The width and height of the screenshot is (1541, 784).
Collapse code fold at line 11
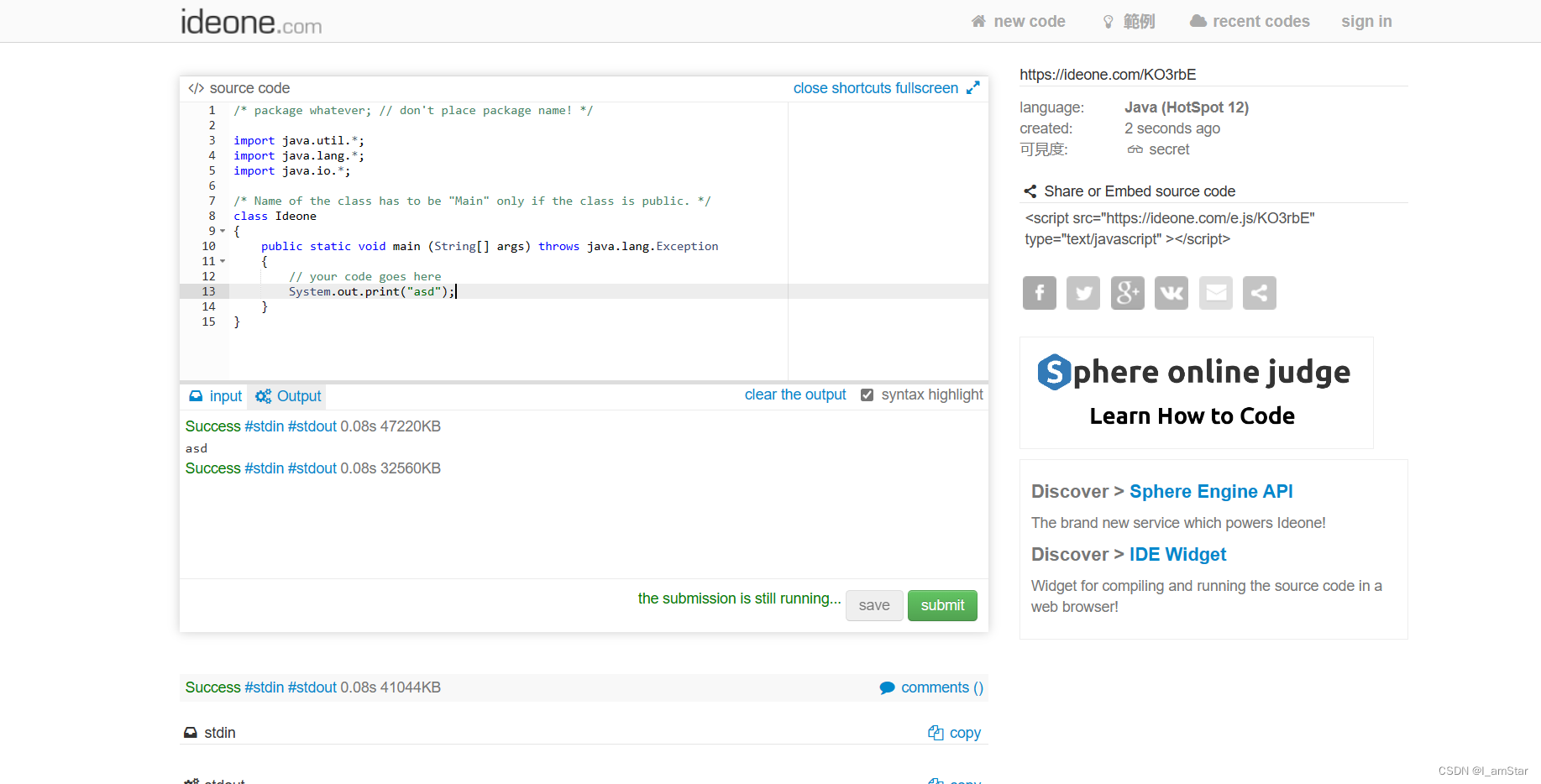(223, 261)
